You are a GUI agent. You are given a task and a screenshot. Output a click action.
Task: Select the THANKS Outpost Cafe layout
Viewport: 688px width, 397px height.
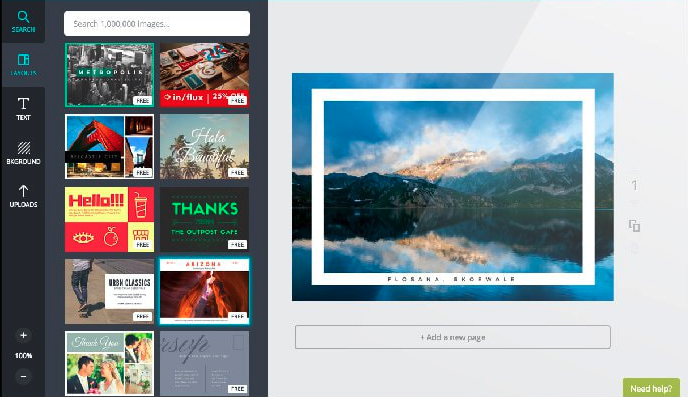click(x=204, y=219)
